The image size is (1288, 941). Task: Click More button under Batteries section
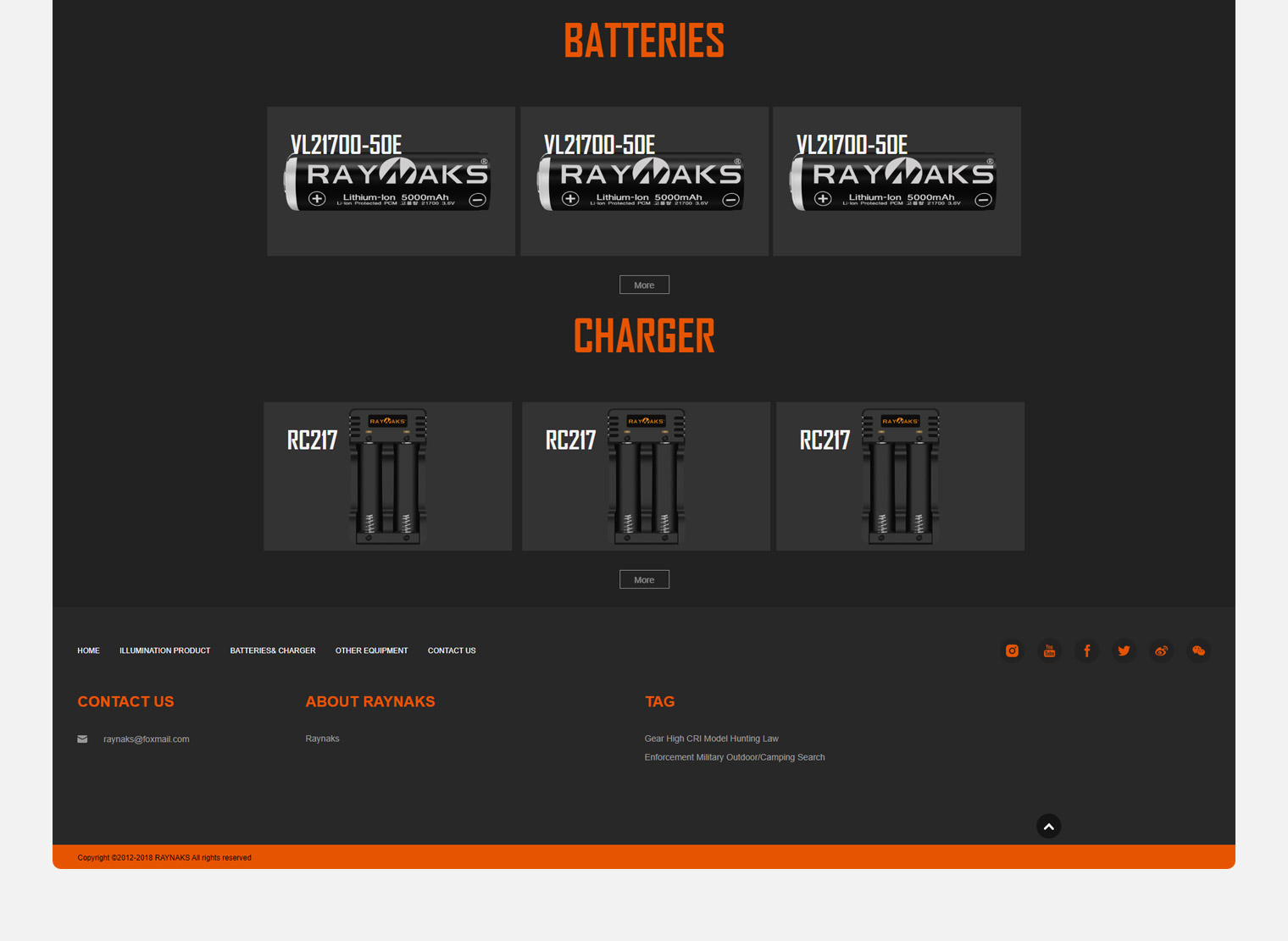pos(644,285)
